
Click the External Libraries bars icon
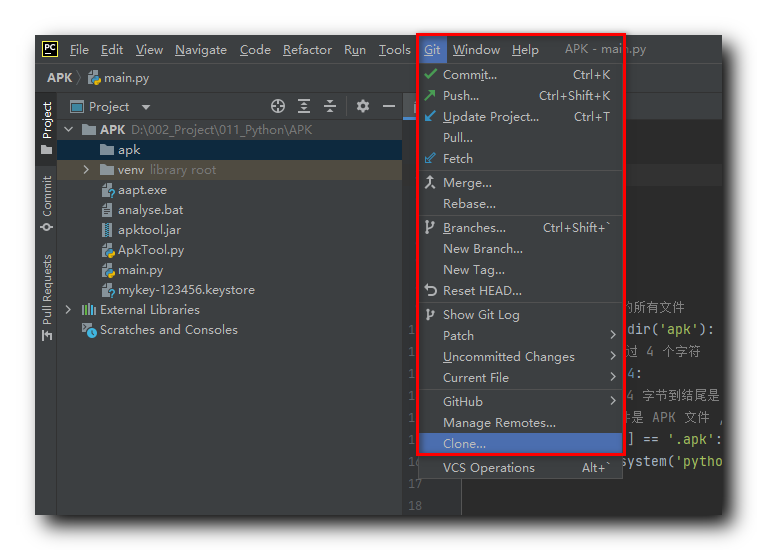click(x=89, y=310)
